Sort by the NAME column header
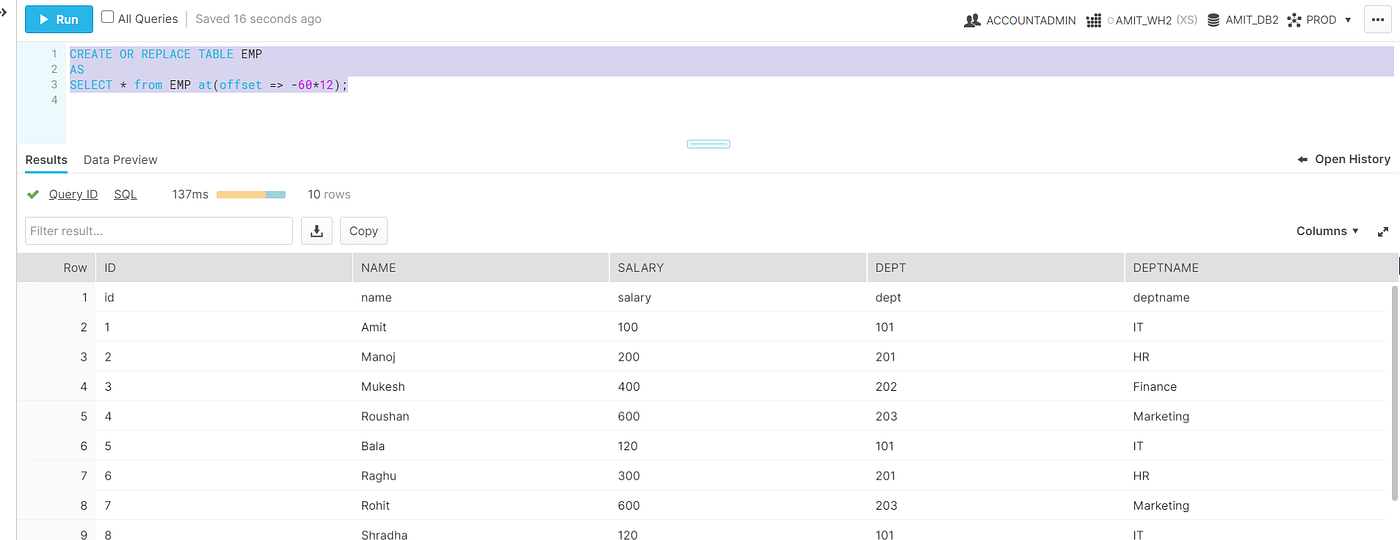The height and width of the screenshot is (540, 1400). tap(481, 267)
